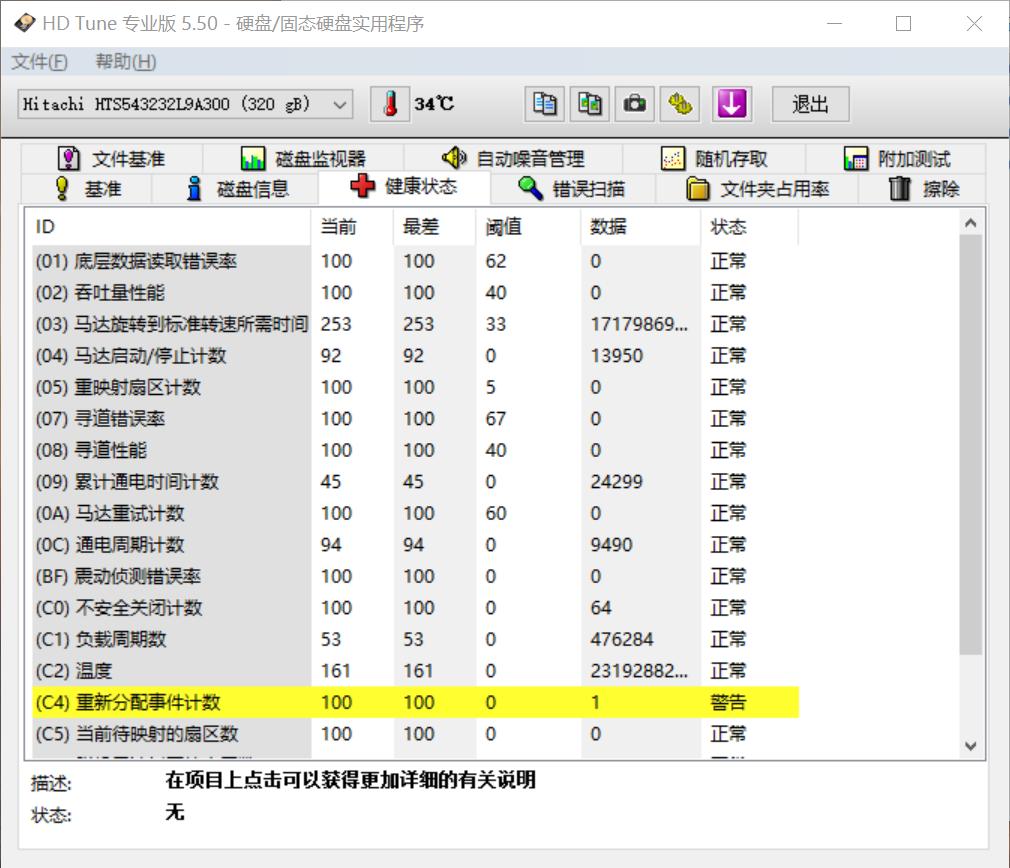
Task: Open the 帮助(H) menu
Action: [126, 62]
